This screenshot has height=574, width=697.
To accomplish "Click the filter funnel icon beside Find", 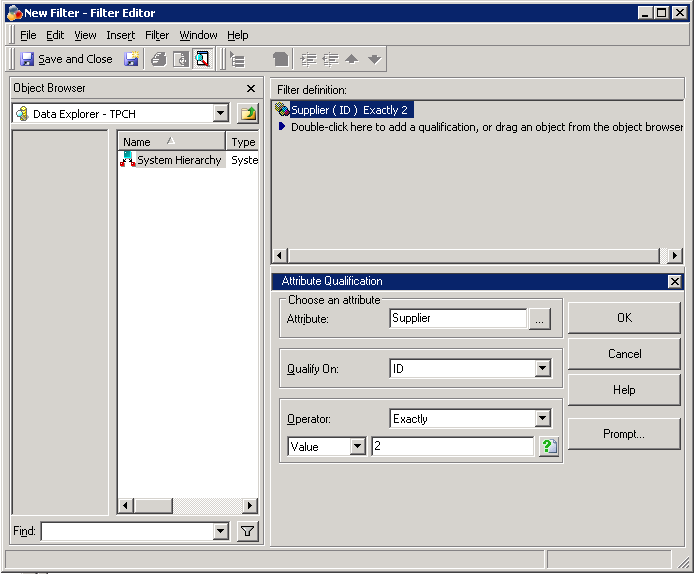I will [247, 532].
